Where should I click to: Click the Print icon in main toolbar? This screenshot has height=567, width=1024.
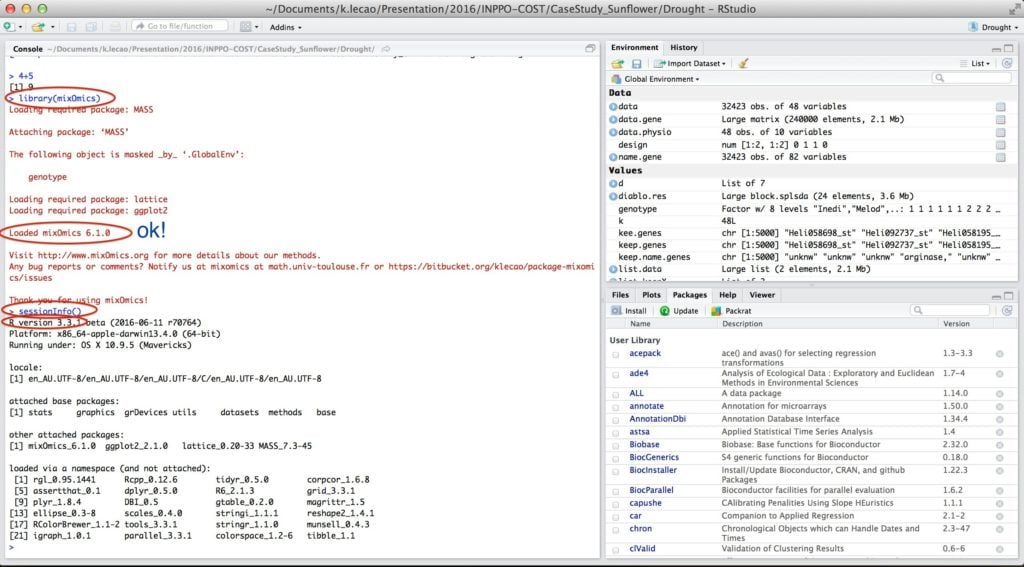pos(115,27)
